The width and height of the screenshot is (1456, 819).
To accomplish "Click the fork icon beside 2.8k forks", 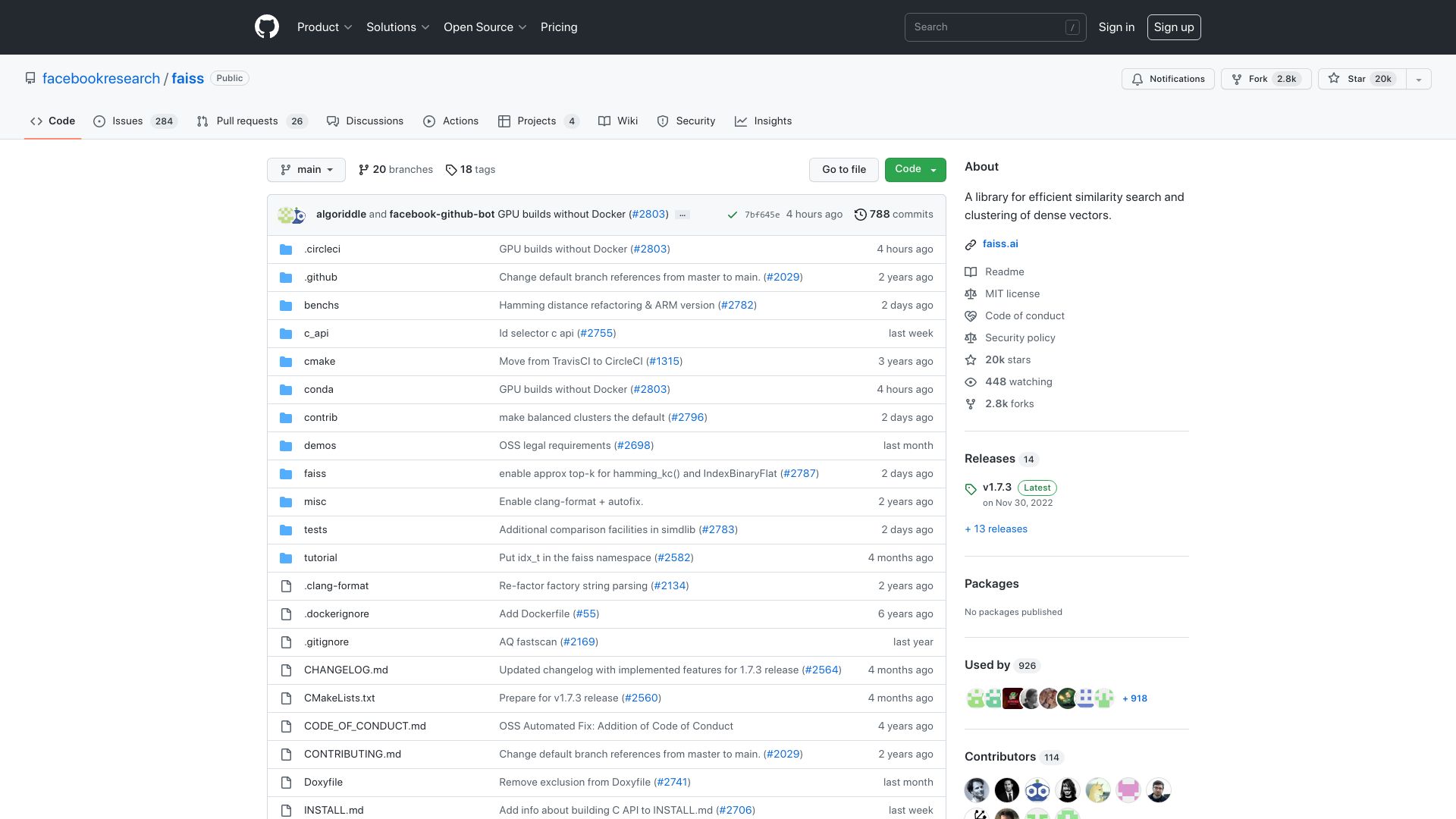I will 971,404.
